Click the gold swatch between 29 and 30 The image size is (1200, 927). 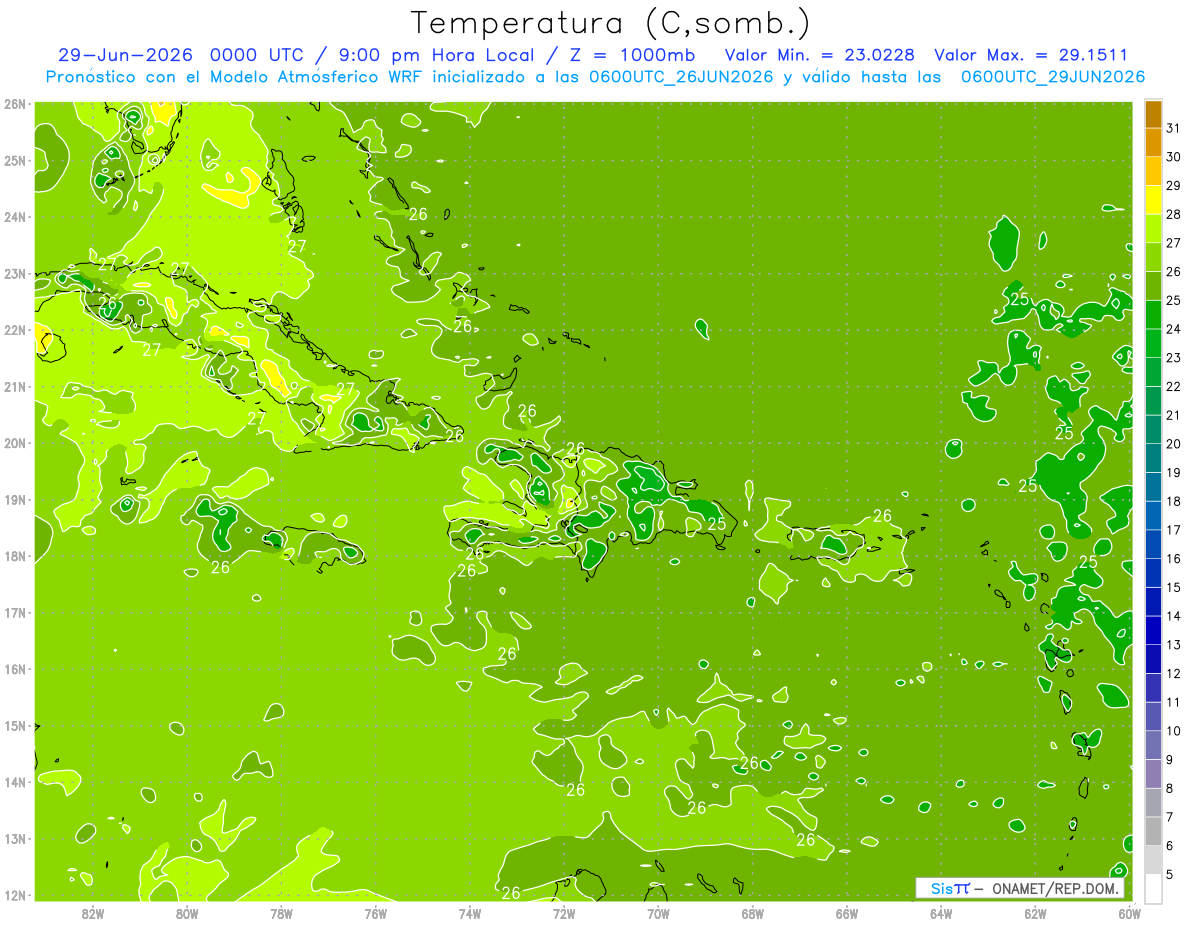[x=1153, y=171]
